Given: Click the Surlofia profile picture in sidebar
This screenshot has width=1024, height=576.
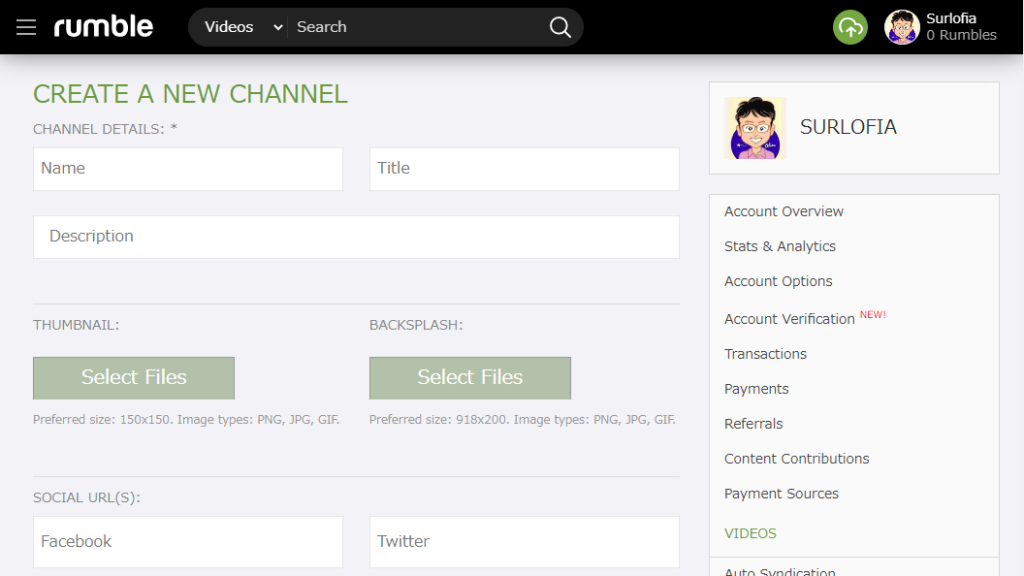Looking at the screenshot, I should point(755,128).
